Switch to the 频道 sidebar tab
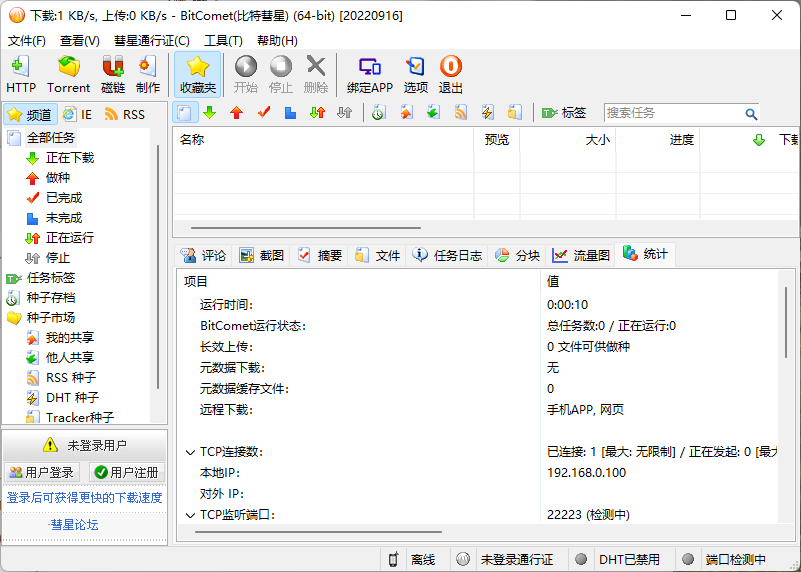 pyautogui.click(x=30, y=114)
